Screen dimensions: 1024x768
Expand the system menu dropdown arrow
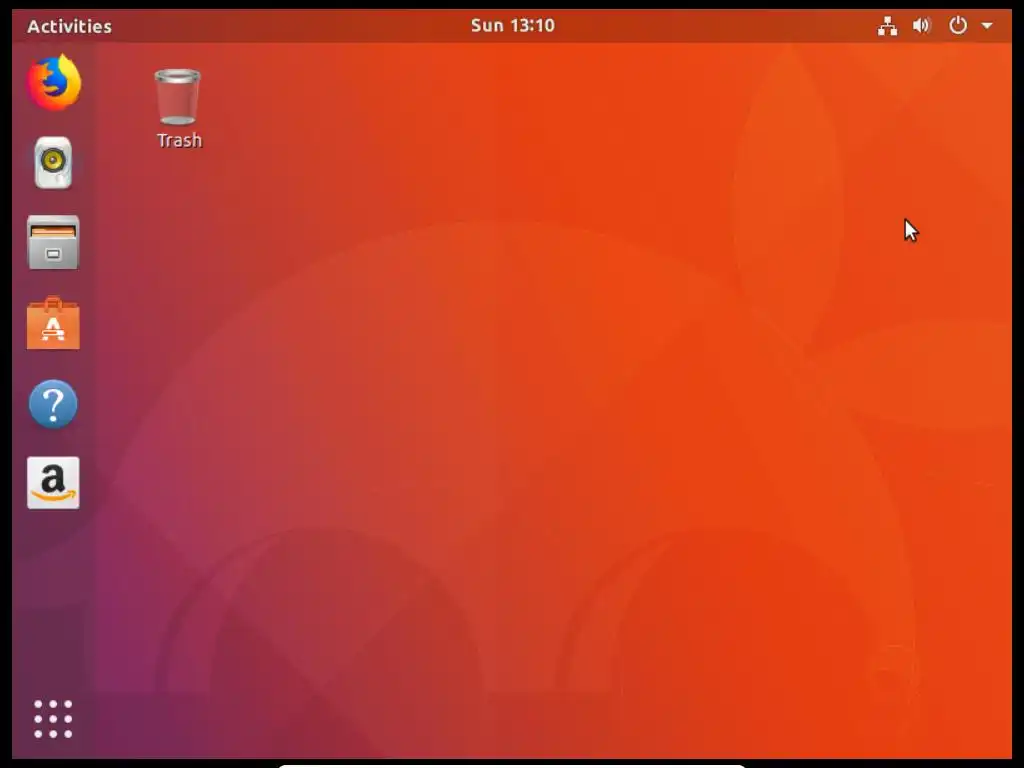pos(987,26)
